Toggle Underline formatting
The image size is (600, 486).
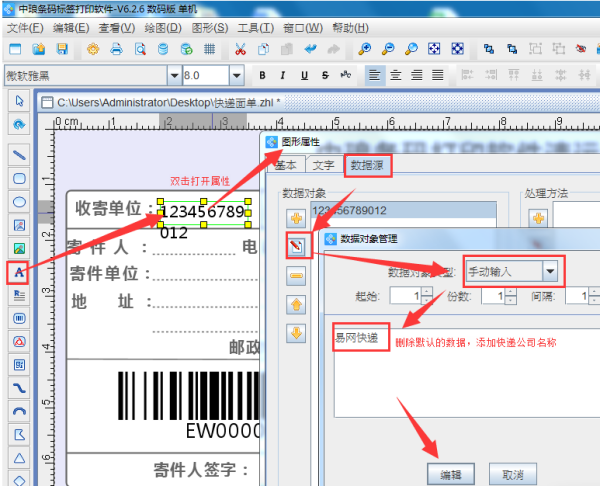click(x=304, y=75)
